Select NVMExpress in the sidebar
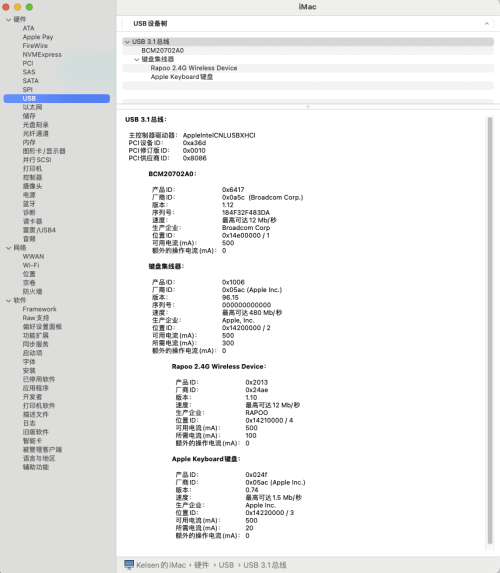Image resolution: width=500 pixels, height=573 pixels. click(x=42, y=55)
